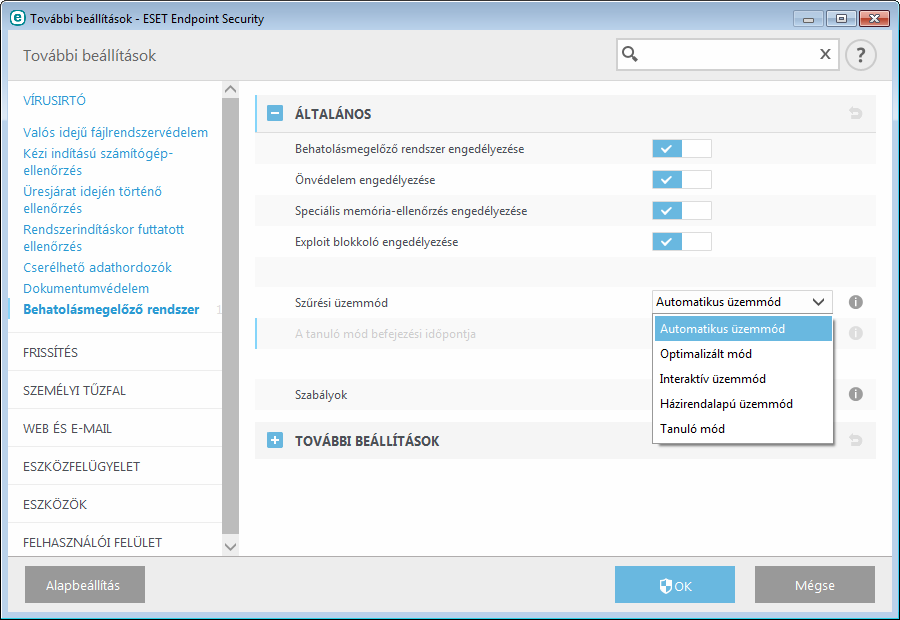Select Automatikus üzemmód in the dropdown list
Image resolution: width=900 pixels, height=620 pixels.
(743, 329)
